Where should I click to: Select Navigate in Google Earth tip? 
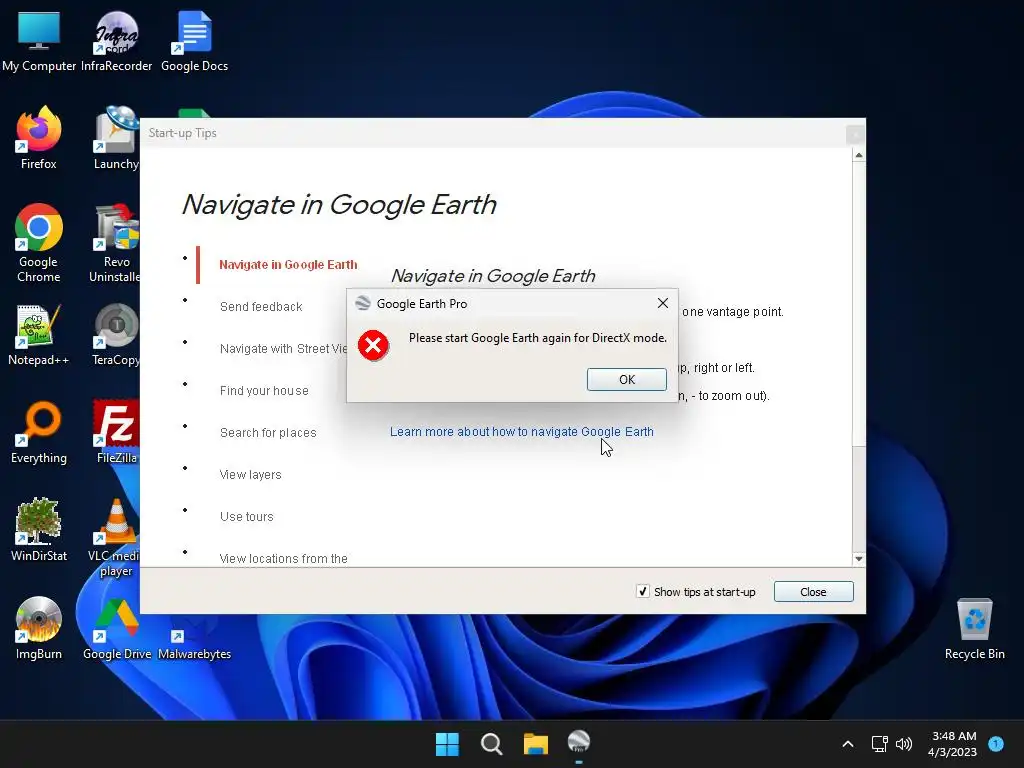(x=288, y=264)
